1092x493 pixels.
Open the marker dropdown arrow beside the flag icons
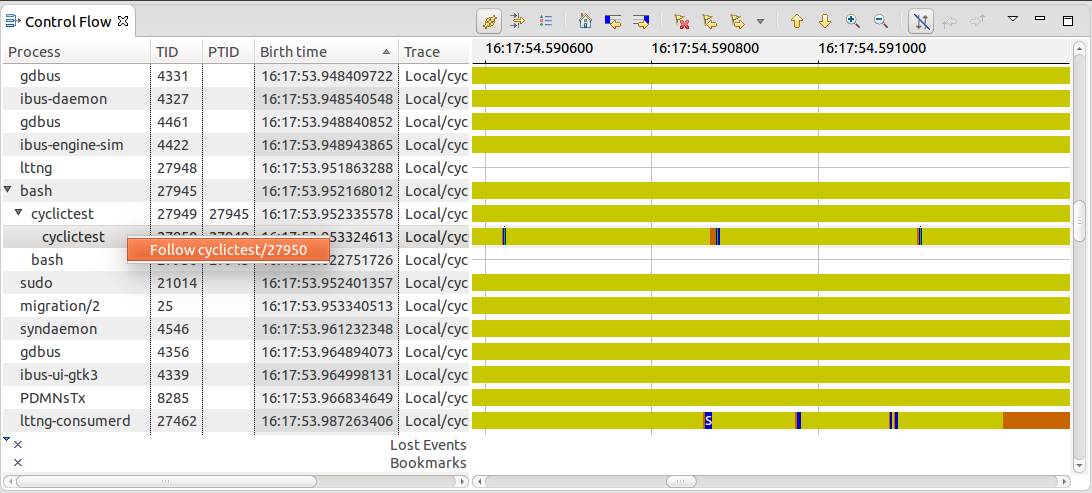[x=760, y=21]
